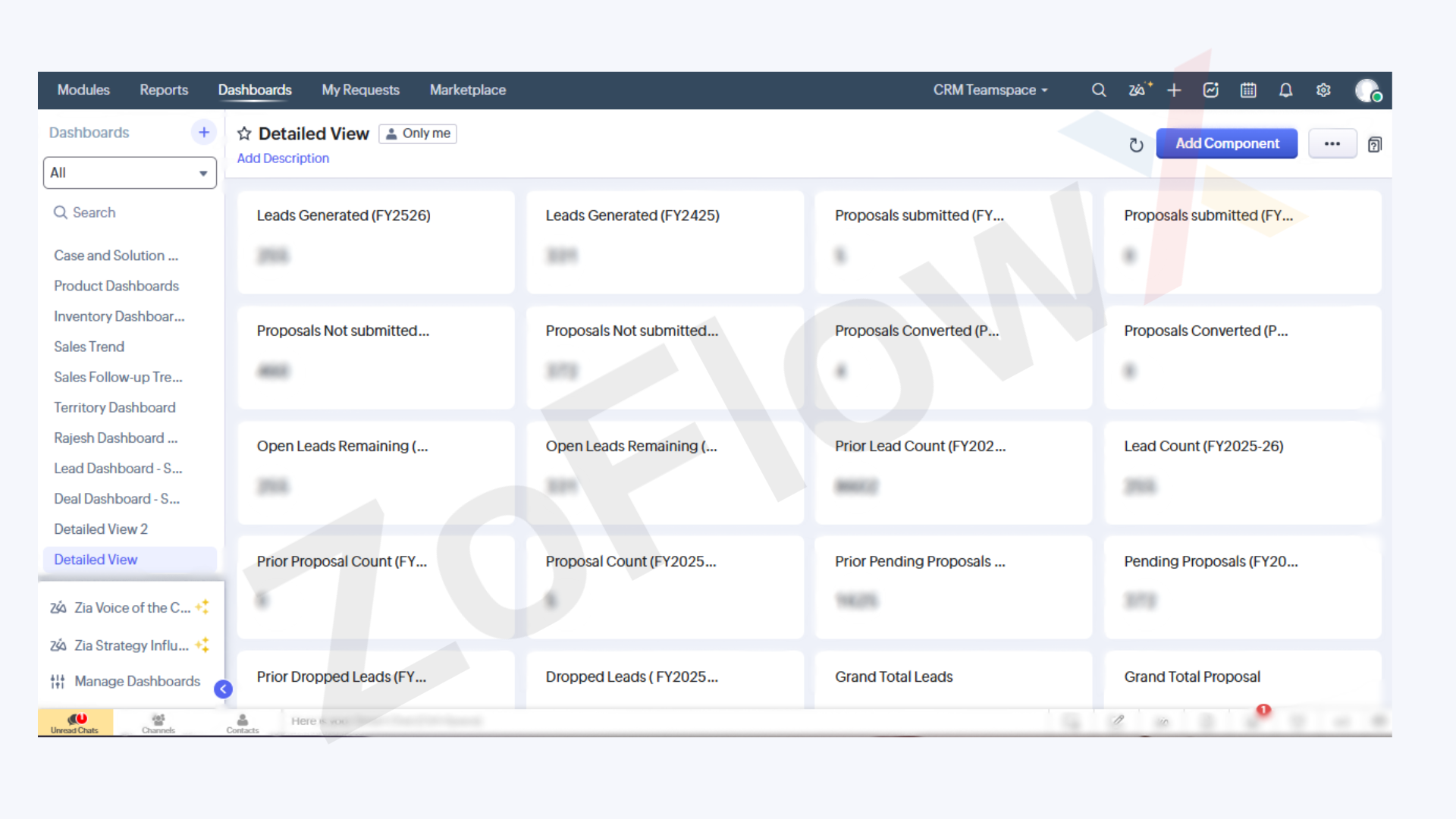
Task: Select highlighted Detailed View dashboard in sidebar
Action: coord(130,560)
